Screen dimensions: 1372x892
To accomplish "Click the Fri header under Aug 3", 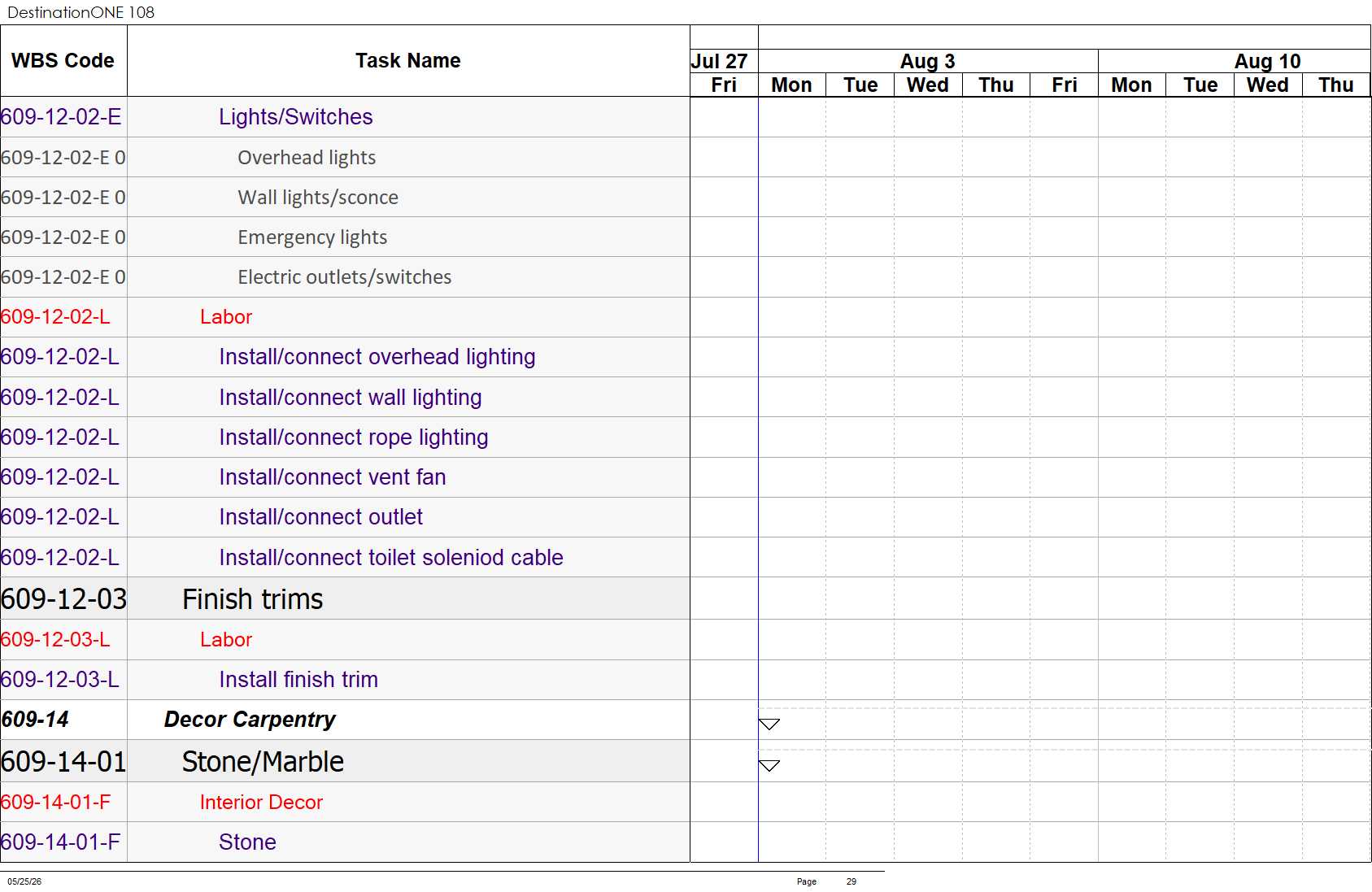I will 1065,85.
